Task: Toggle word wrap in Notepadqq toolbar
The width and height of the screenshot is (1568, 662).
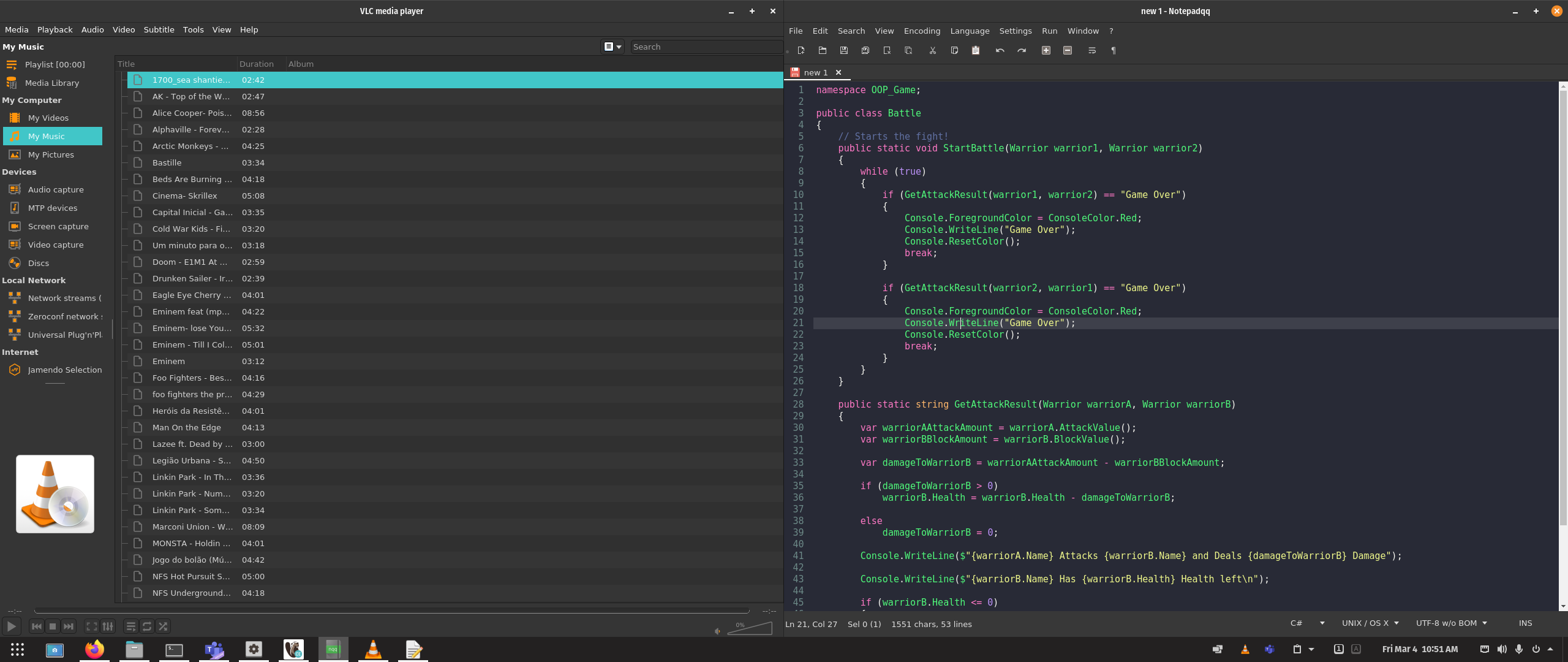Action: coord(1091,50)
